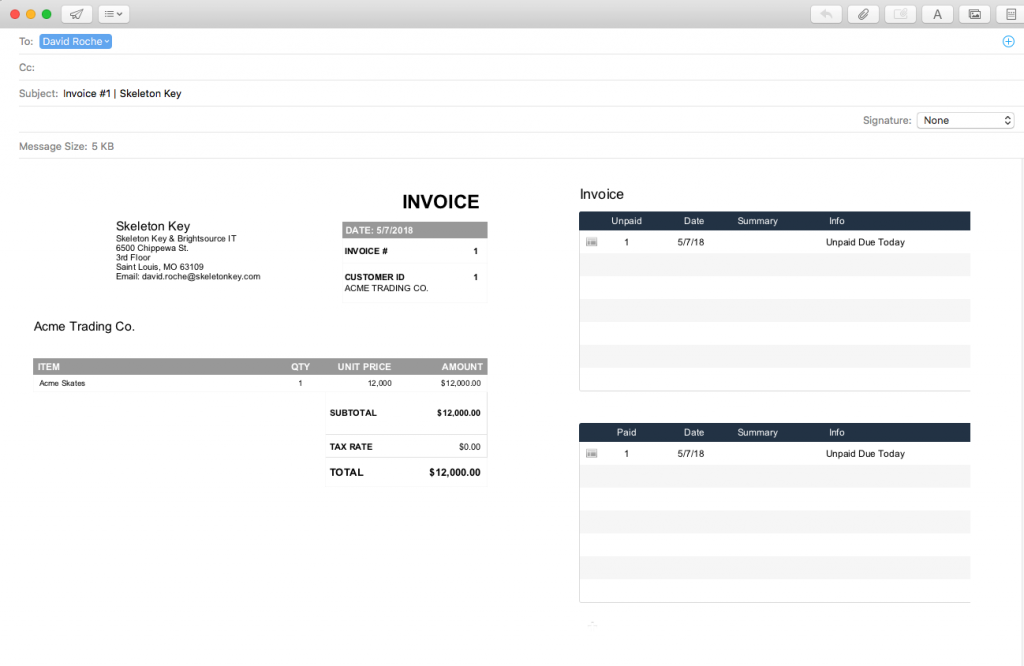Click the UNIT PRICE column header
Screen dimensions: 1024x666
(364, 367)
